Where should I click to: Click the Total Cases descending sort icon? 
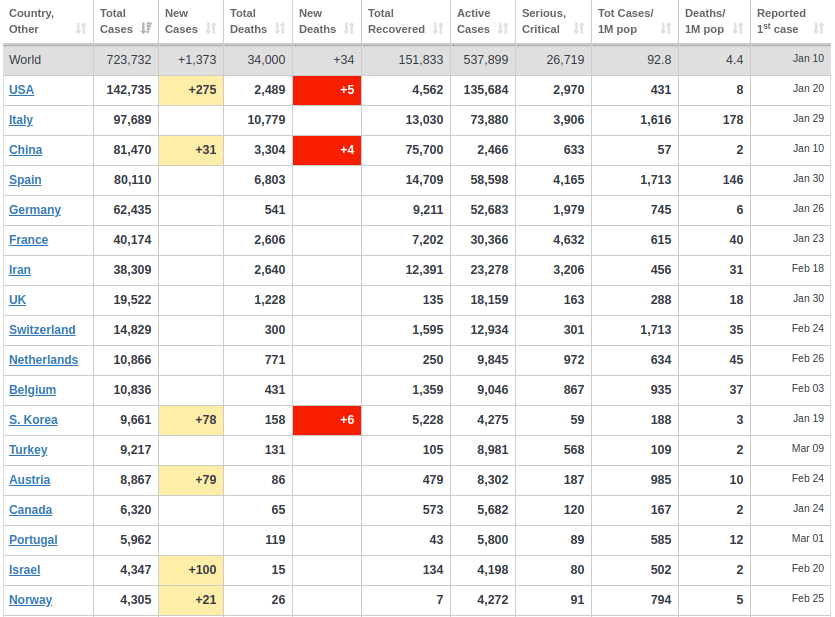146,29
